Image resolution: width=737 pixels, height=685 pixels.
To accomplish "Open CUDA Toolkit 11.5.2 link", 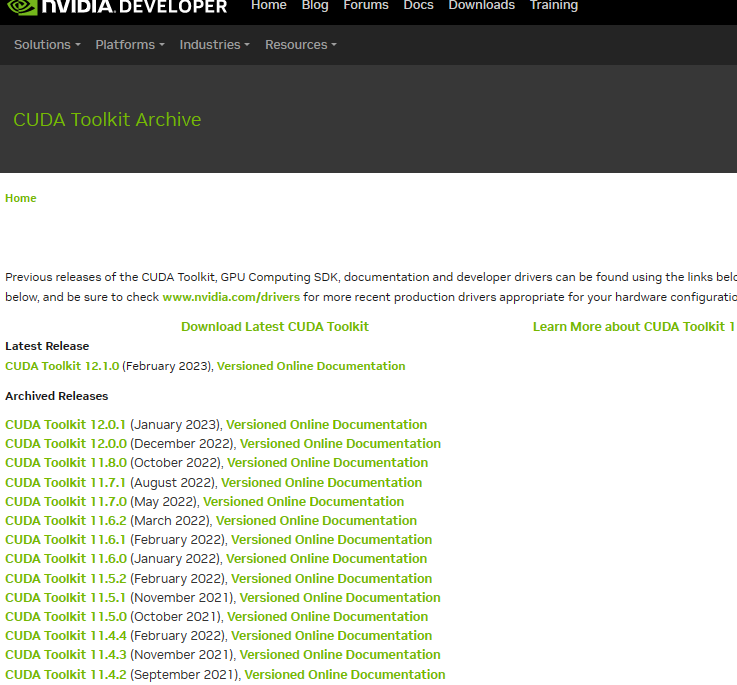I will pos(66,578).
